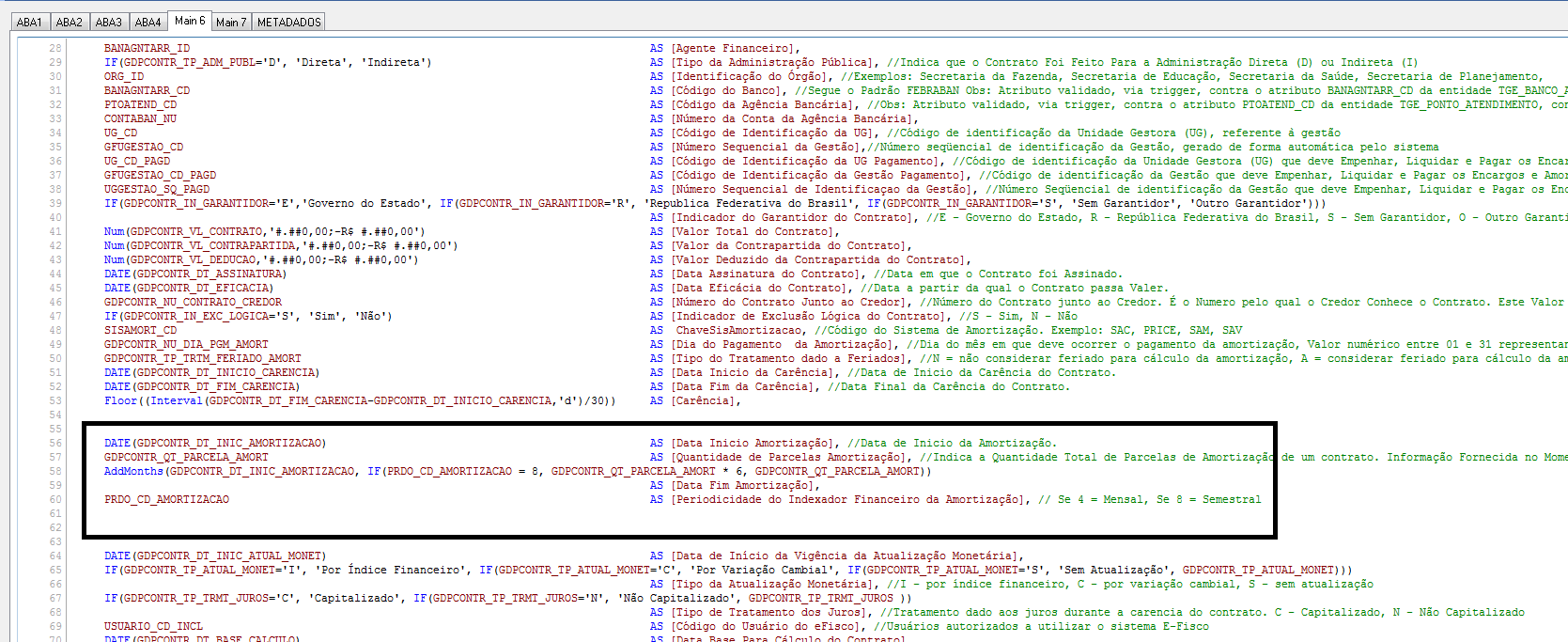
Task: Click line number 28 in gutter
Action: pos(55,48)
